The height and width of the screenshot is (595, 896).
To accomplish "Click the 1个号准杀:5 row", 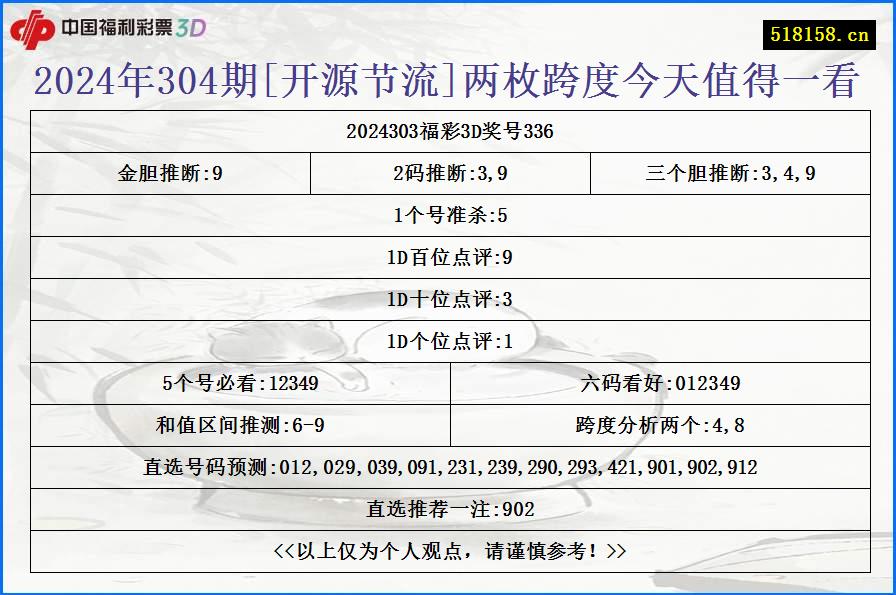I will [x=448, y=215].
